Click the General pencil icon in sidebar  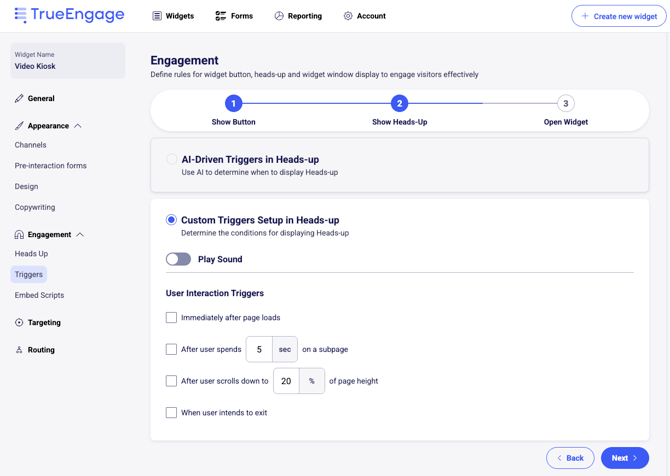(x=19, y=99)
